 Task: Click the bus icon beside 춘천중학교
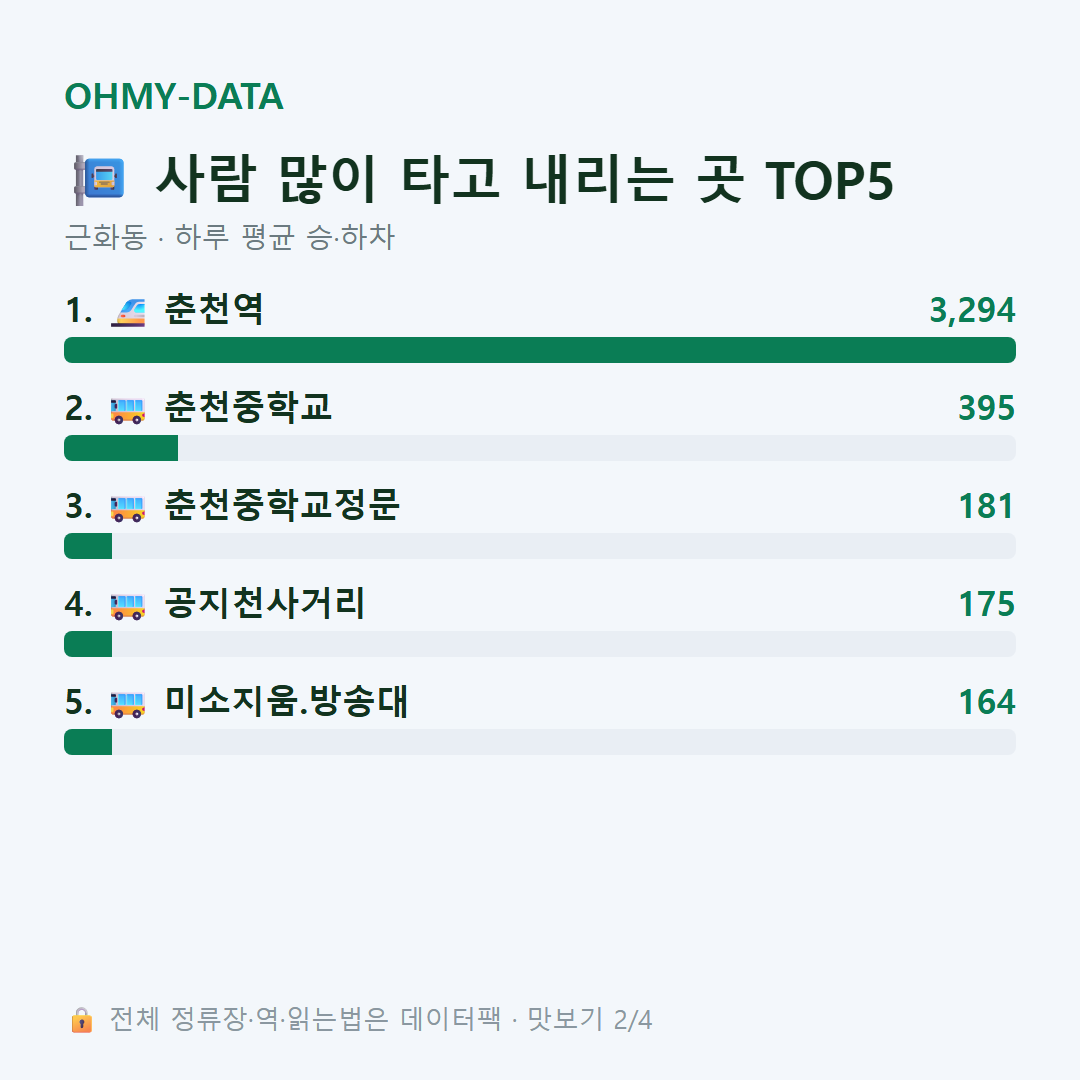128,410
